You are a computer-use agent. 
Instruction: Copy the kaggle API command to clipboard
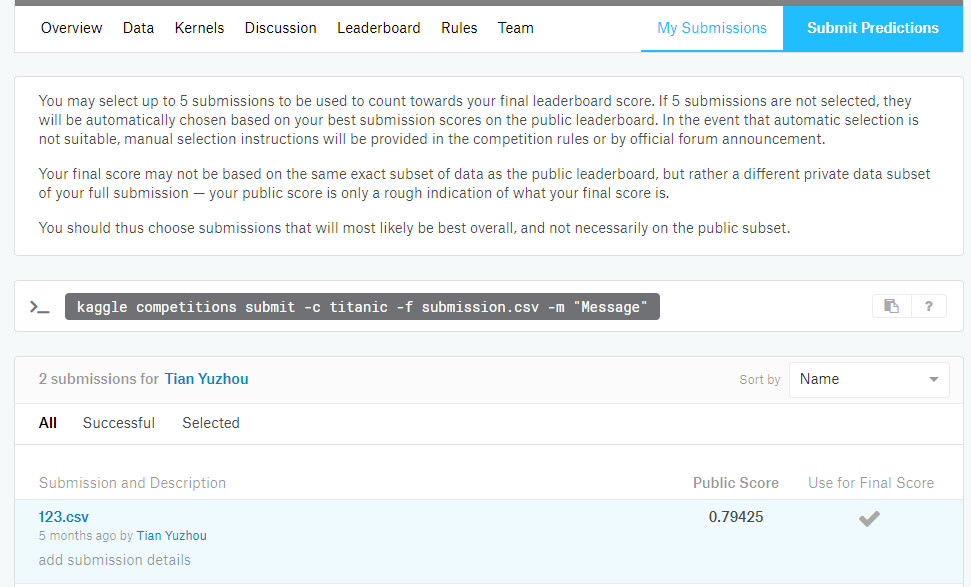891,306
